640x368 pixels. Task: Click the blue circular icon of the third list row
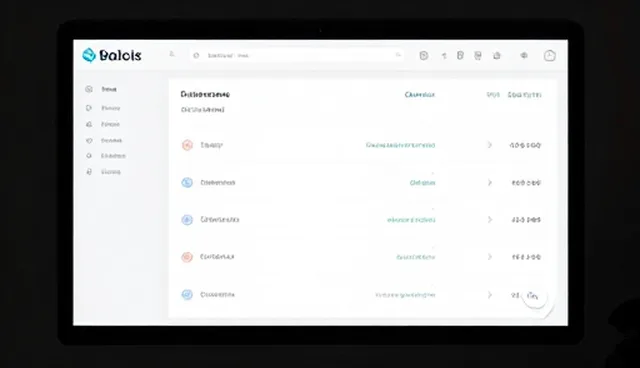tap(187, 220)
